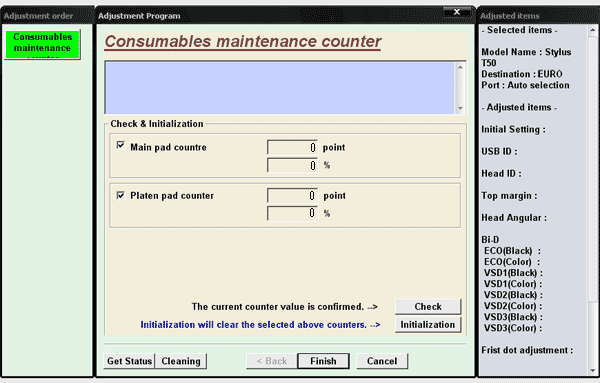
Task: Click the 'Model Name : Stylus' text
Action: pos(526,52)
